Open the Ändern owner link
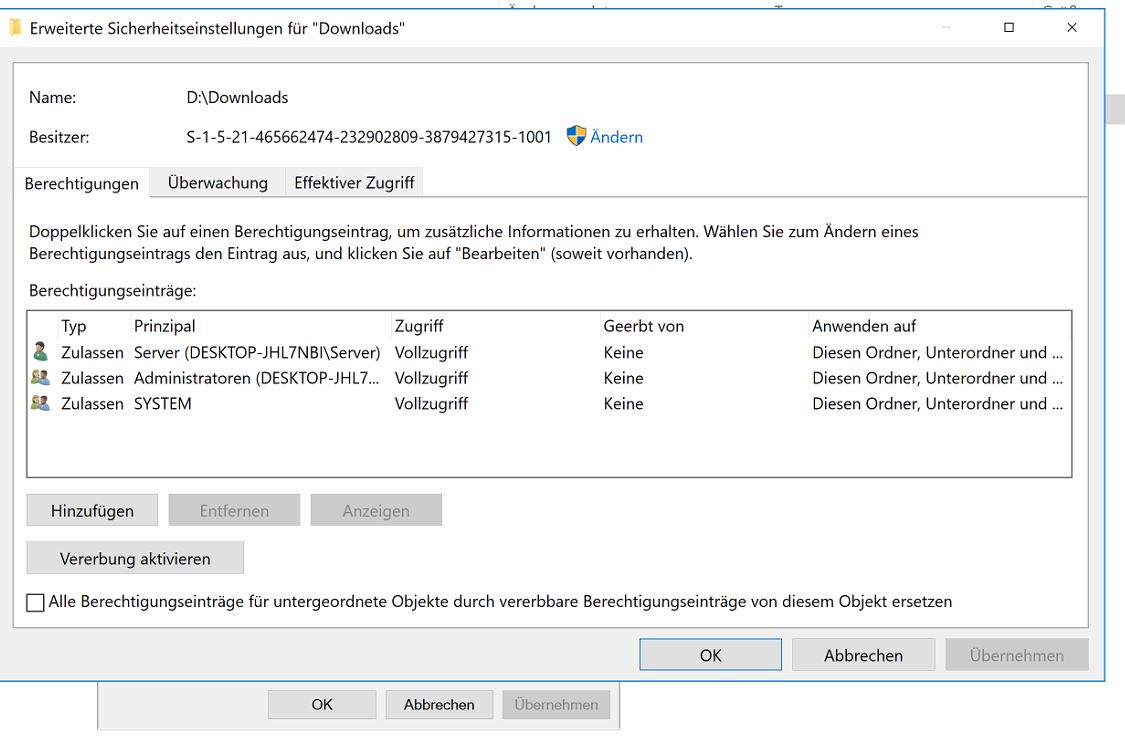The height and width of the screenshot is (738, 1125). 616,137
